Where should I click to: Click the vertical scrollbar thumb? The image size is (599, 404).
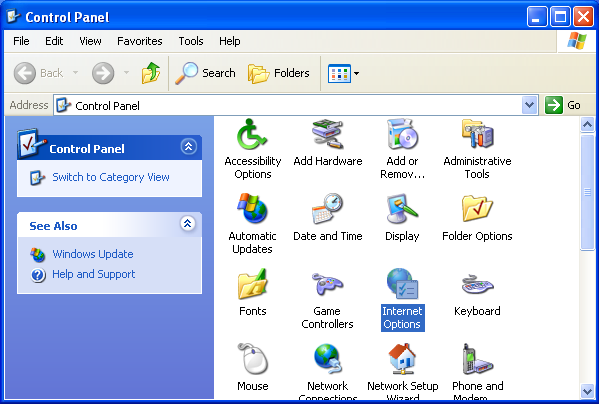tap(587, 192)
